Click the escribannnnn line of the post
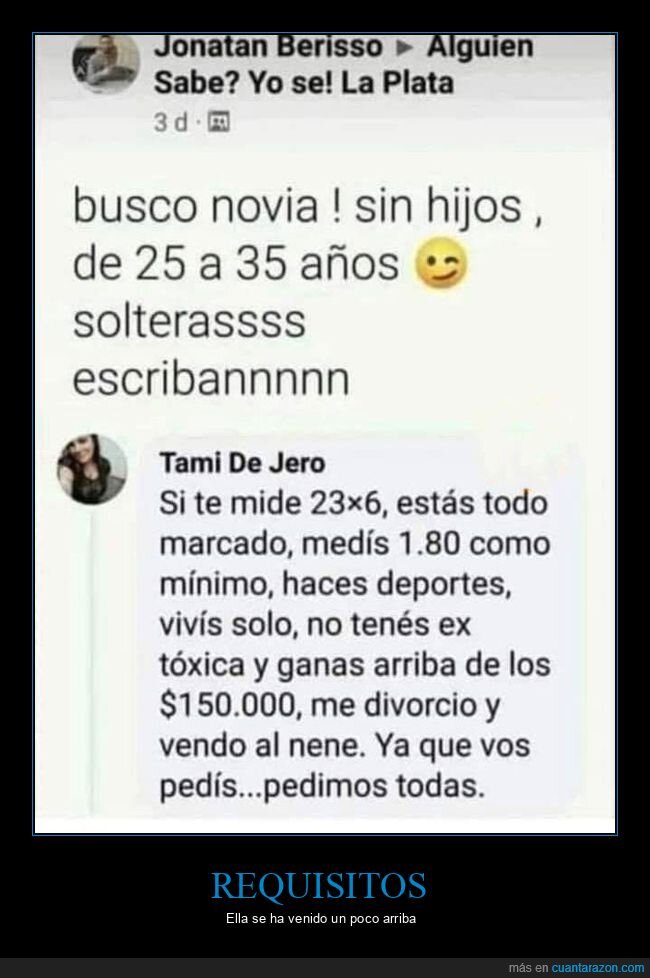Viewport: 650px width, 978px height. [211, 380]
